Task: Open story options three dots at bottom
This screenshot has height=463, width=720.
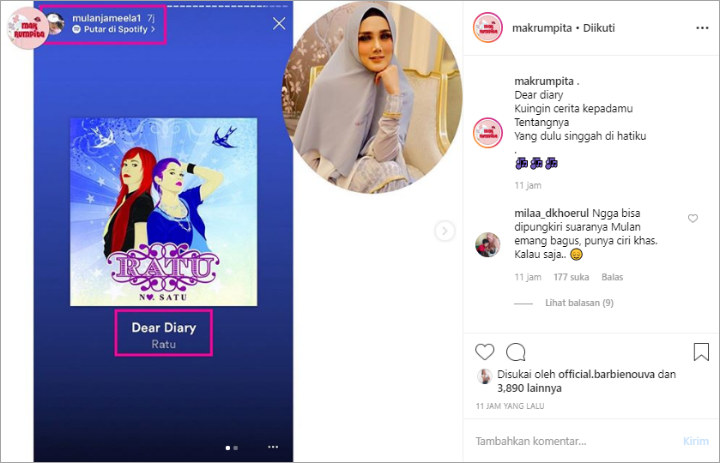Action: click(x=273, y=446)
